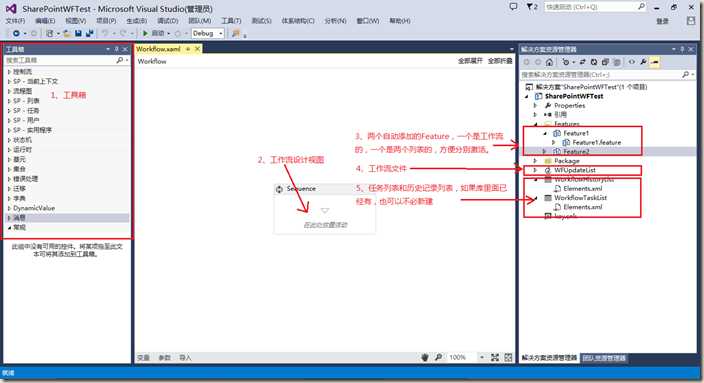
Task: Click the Workflow breadcrumb link
Action: pyautogui.click(x=152, y=61)
